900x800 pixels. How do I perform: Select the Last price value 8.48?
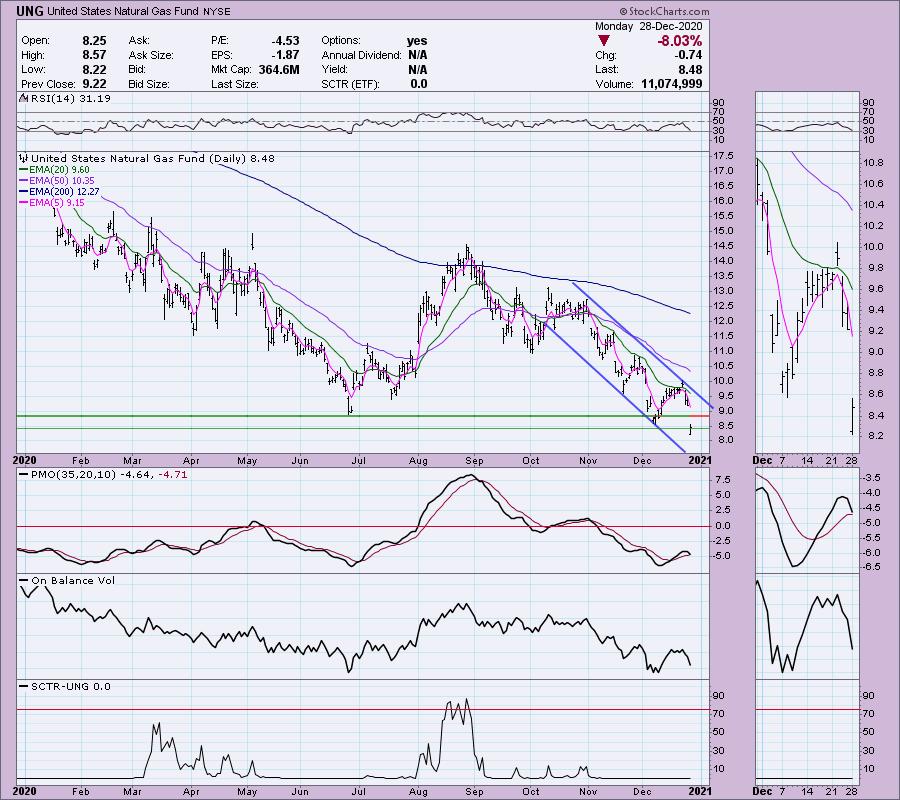[x=690, y=69]
